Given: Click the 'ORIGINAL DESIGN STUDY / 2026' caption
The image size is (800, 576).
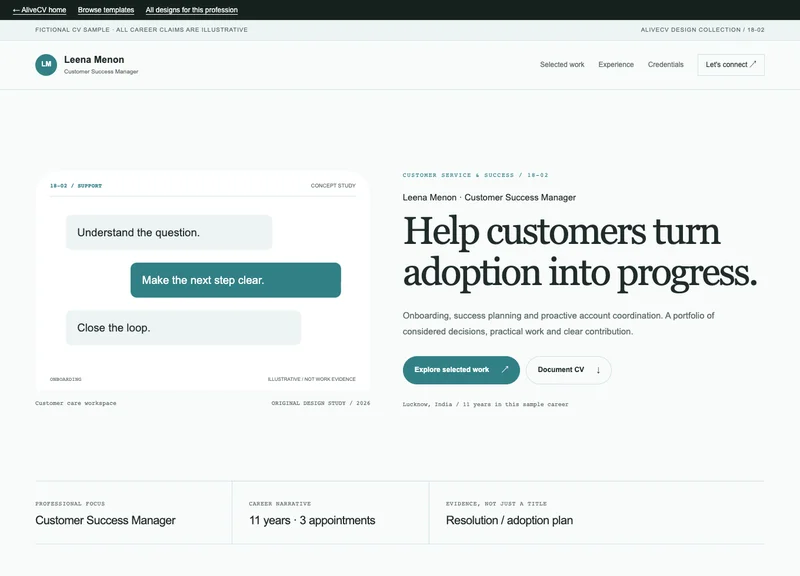Looking at the screenshot, I should [x=320, y=403].
